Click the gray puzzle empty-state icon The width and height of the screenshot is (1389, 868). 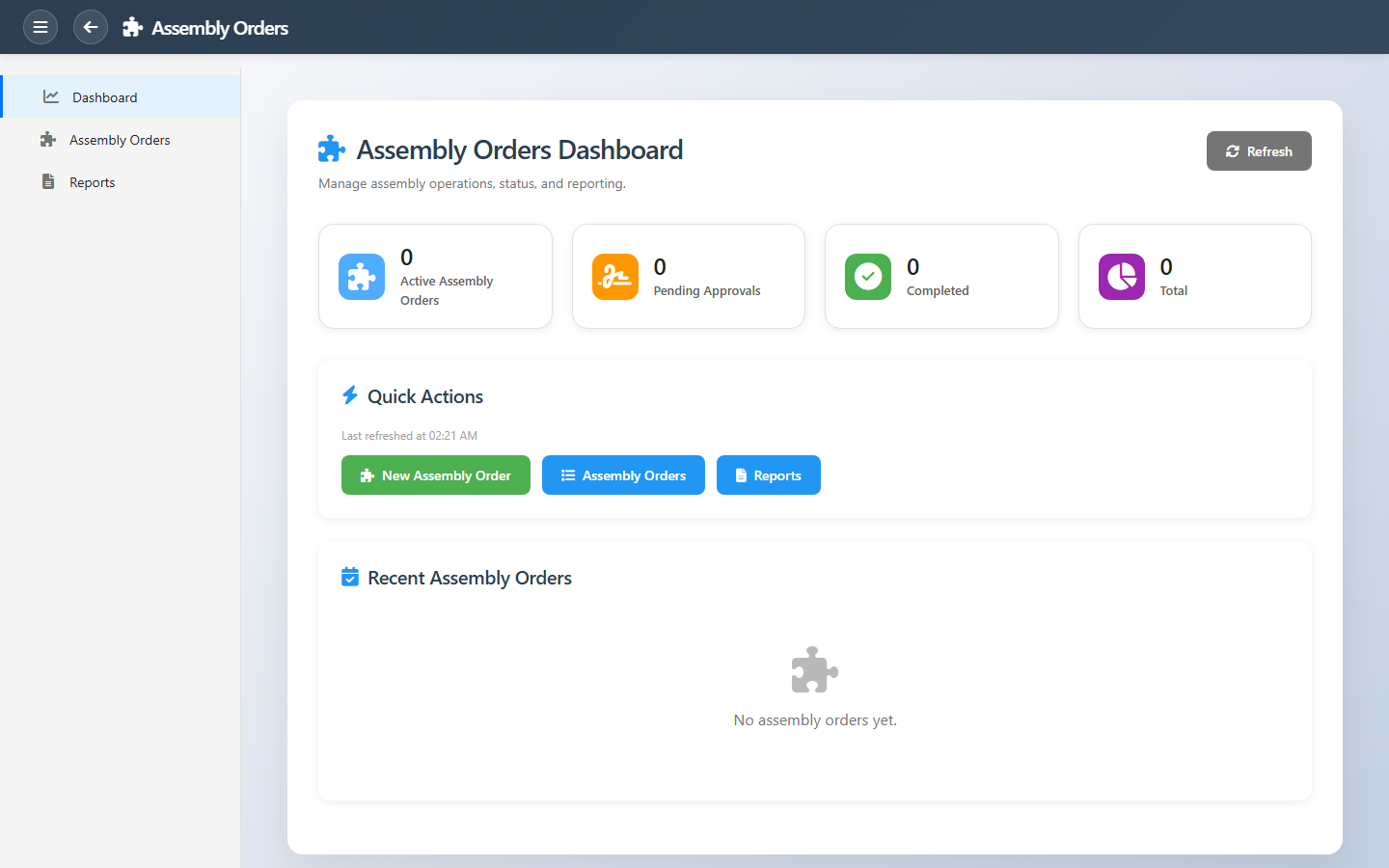(815, 669)
